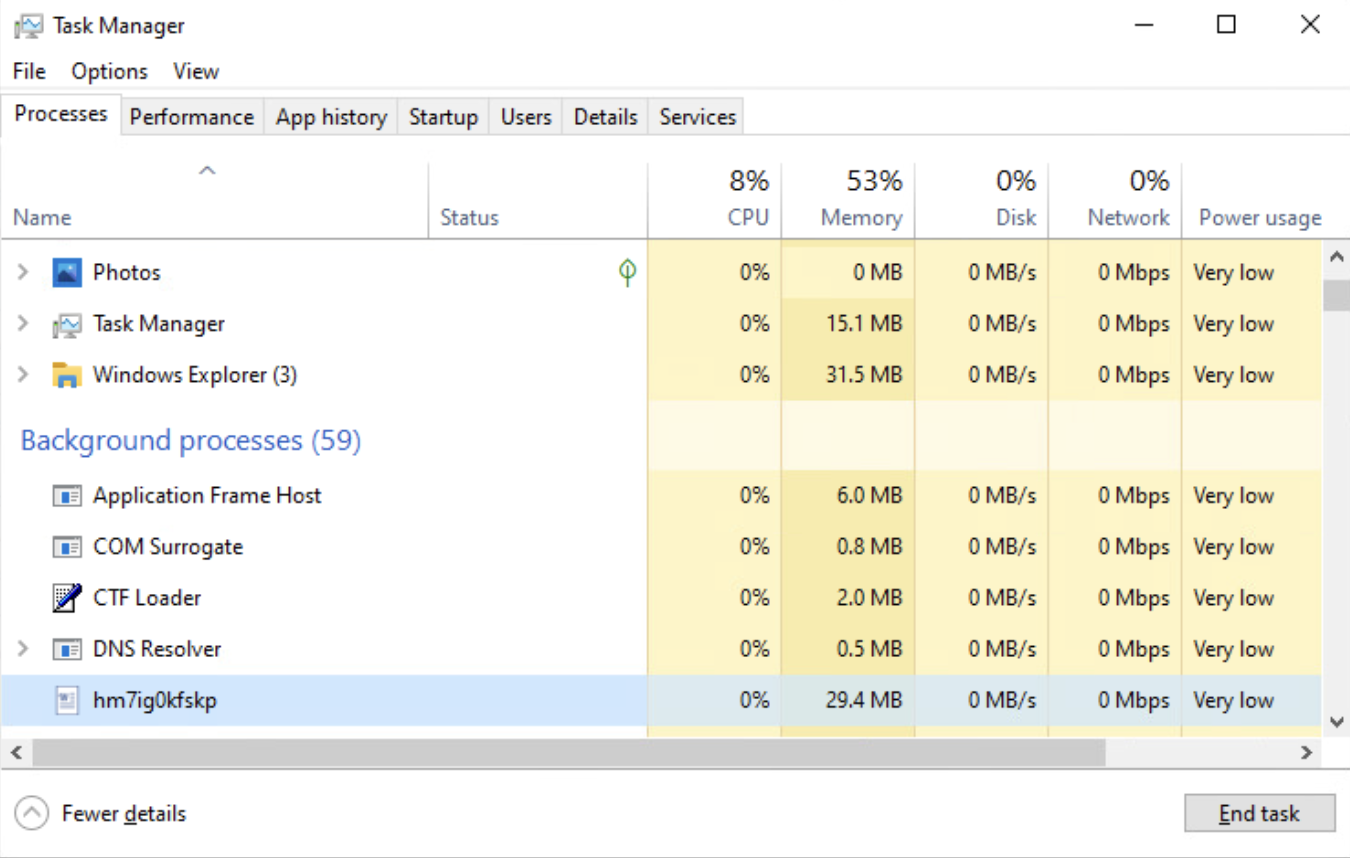Expand the Task Manager process group
The height and width of the screenshot is (858, 1350).
click(x=23, y=324)
